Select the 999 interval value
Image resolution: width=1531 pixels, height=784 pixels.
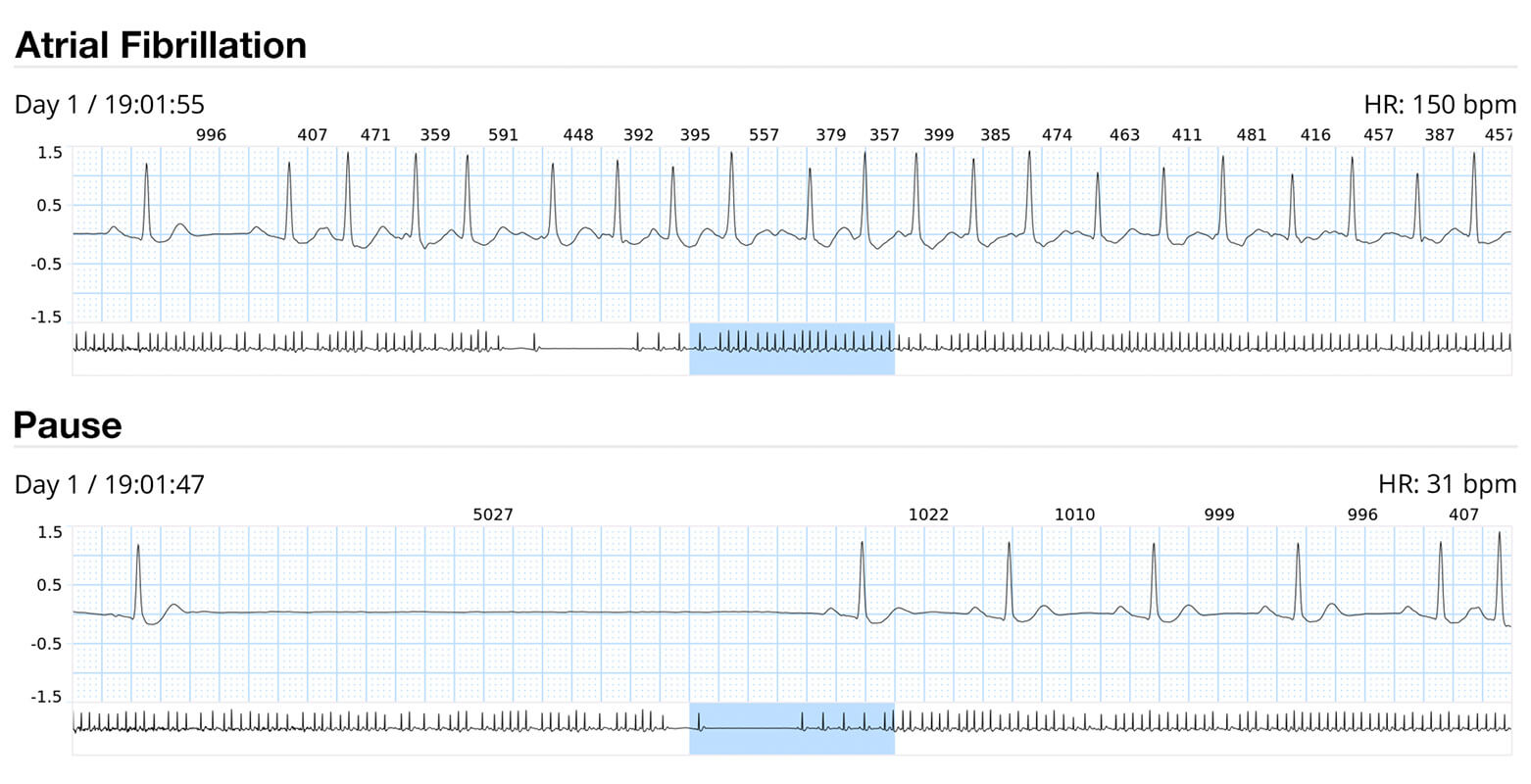pos(1219,514)
